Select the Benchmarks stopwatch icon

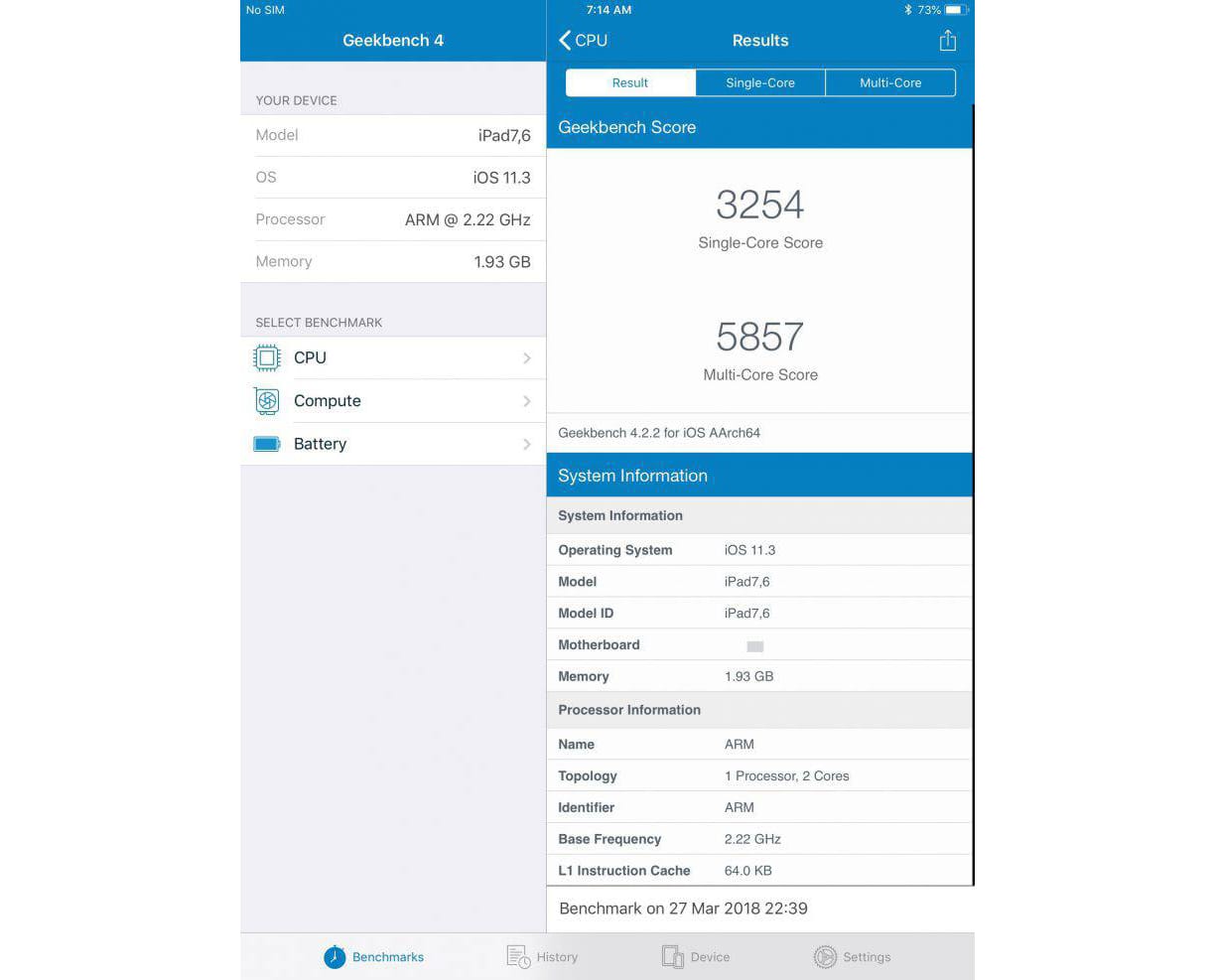pos(335,957)
